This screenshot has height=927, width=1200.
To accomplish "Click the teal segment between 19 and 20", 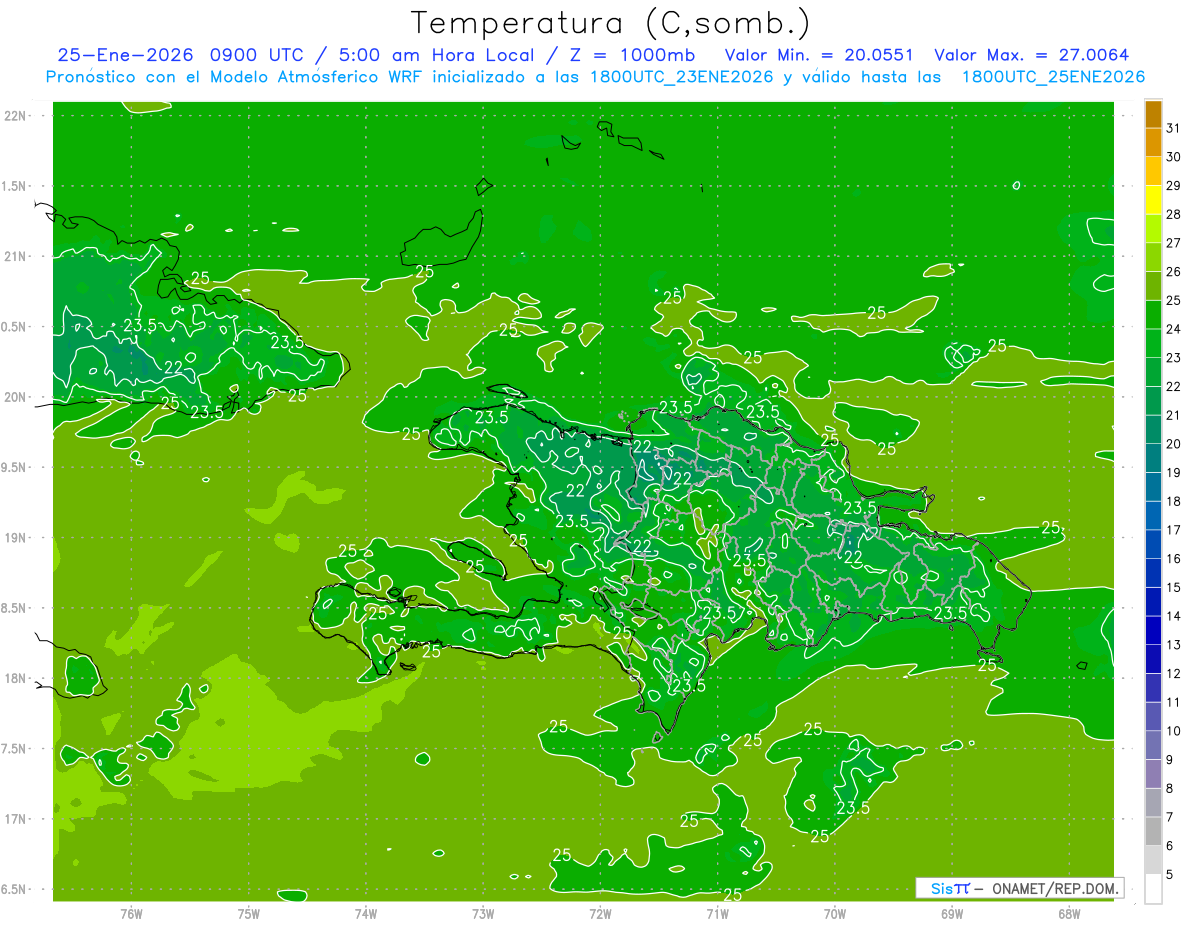I will pos(1153,458).
